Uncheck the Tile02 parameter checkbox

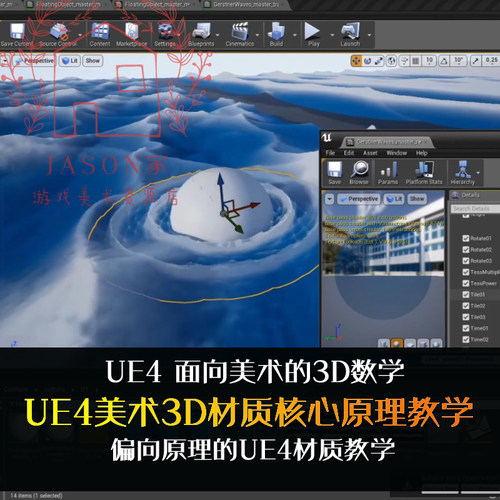coord(466,306)
